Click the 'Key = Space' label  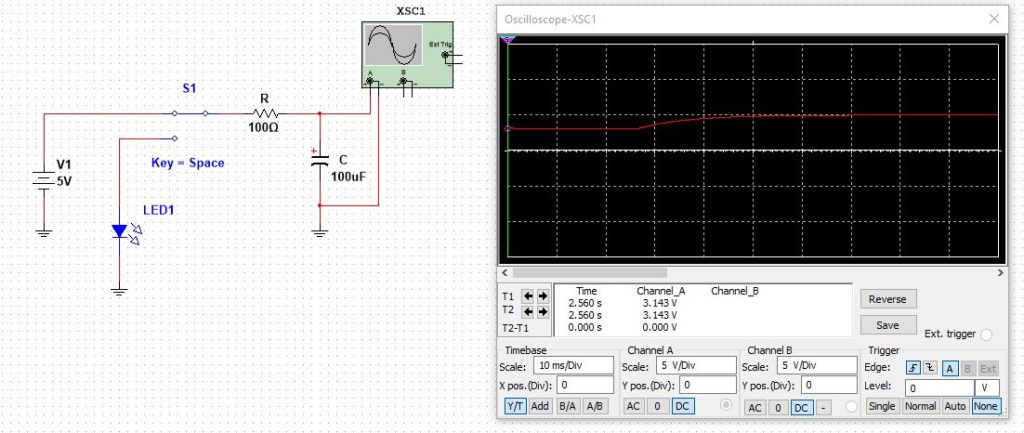coord(187,163)
